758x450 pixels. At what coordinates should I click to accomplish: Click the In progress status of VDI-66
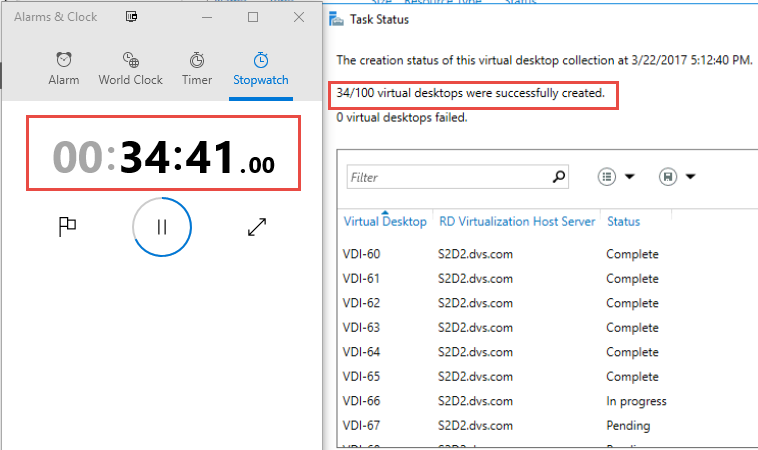click(x=636, y=401)
